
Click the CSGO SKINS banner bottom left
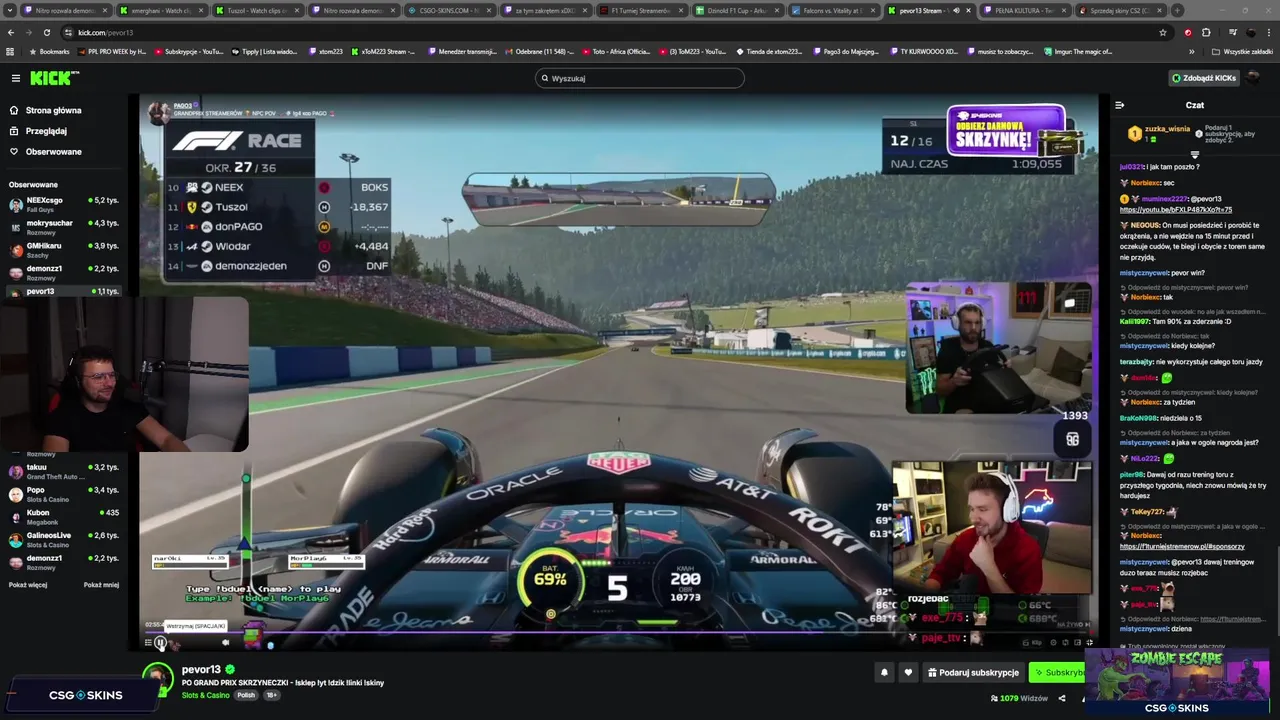pos(82,695)
